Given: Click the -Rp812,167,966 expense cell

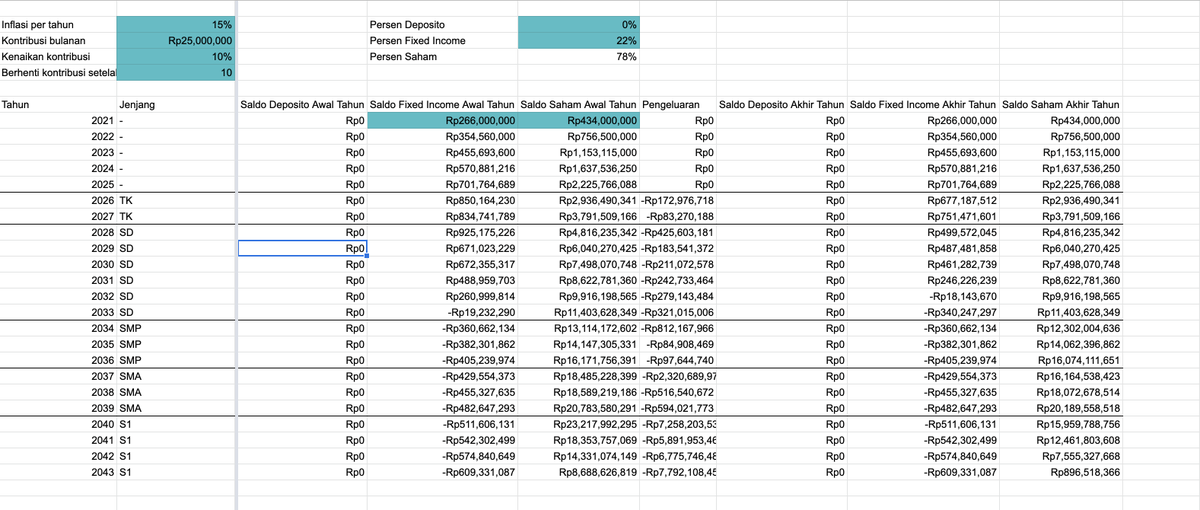Looking at the screenshot, I should click(x=678, y=328).
